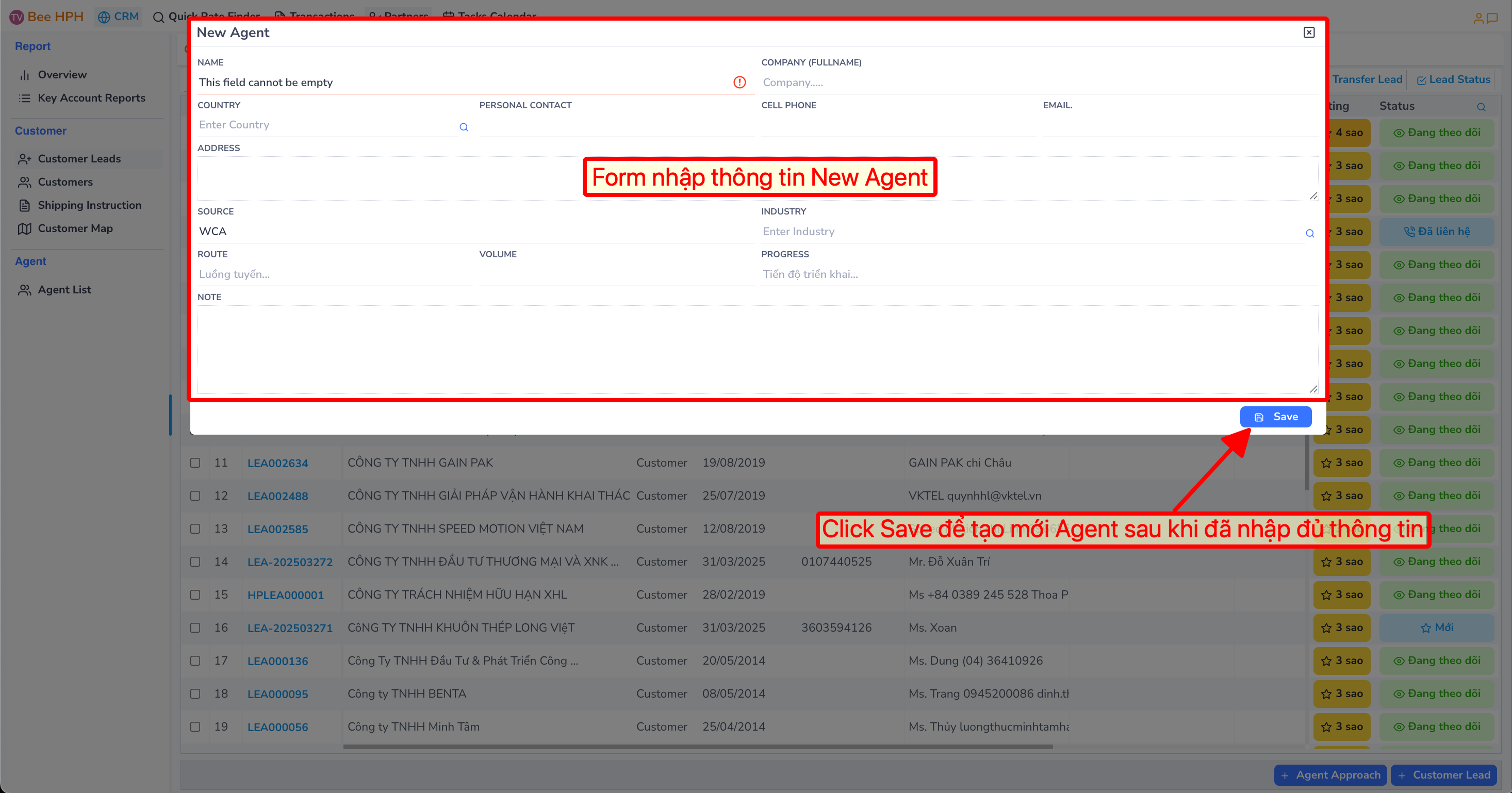
Task: Click the chat icon at top right
Action: click(x=1491, y=18)
